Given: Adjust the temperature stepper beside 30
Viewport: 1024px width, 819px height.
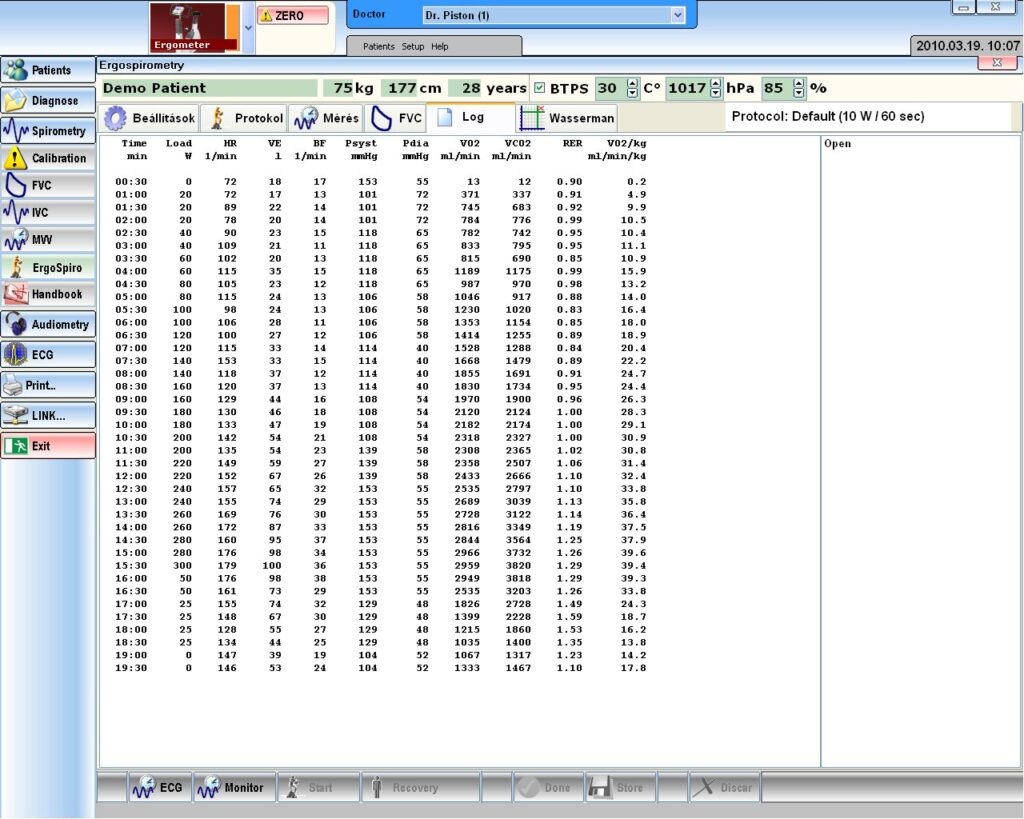Looking at the screenshot, I should click(632, 88).
